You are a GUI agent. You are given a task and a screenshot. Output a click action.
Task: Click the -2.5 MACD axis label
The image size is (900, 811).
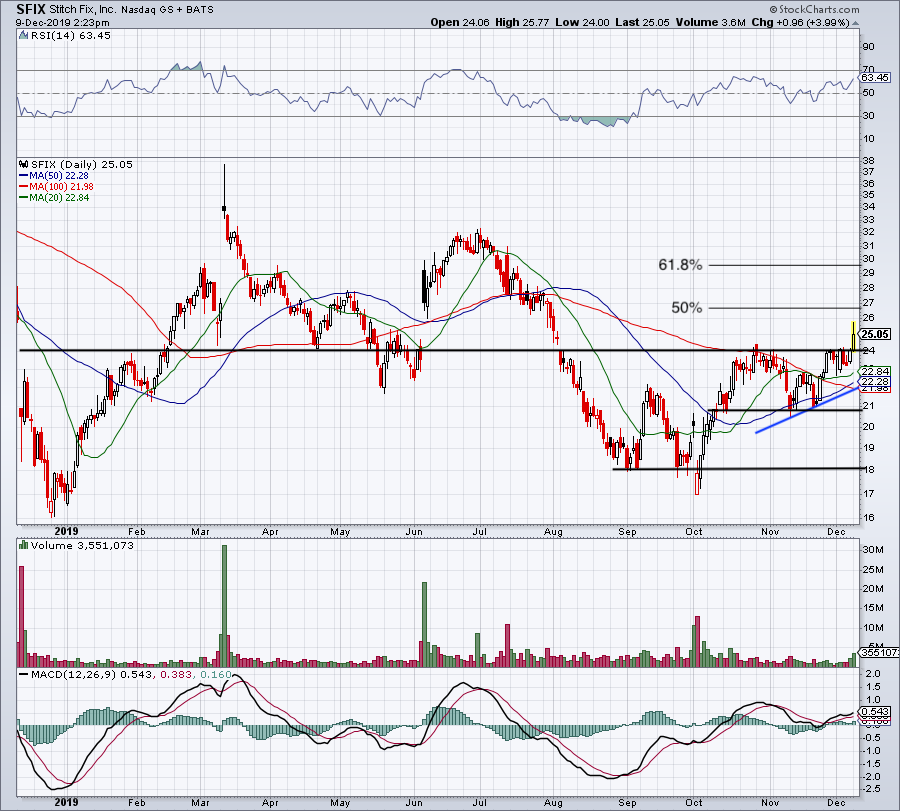[x=871, y=789]
